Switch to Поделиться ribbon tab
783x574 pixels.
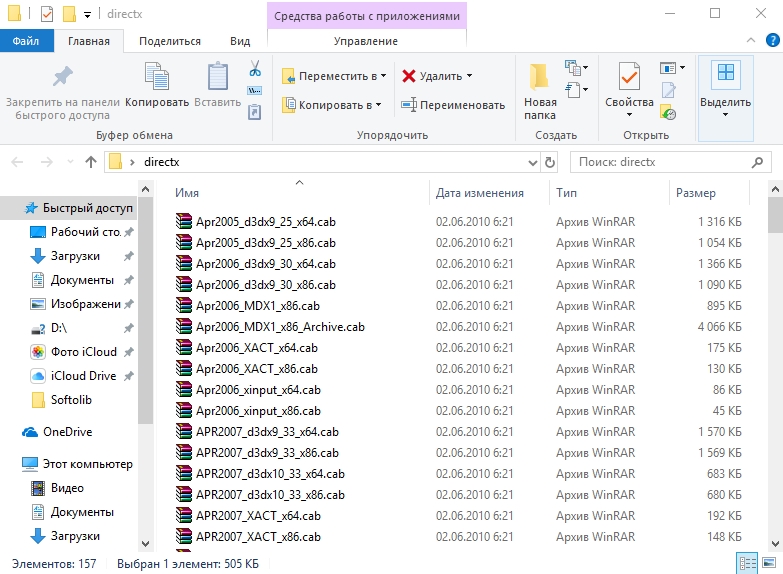click(170, 41)
